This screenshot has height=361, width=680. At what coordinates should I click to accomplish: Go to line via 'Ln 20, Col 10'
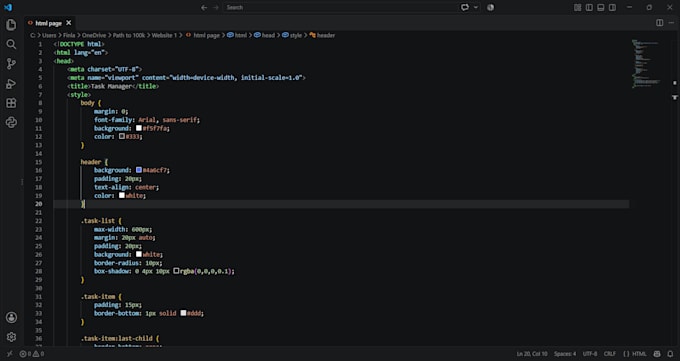(x=532, y=354)
